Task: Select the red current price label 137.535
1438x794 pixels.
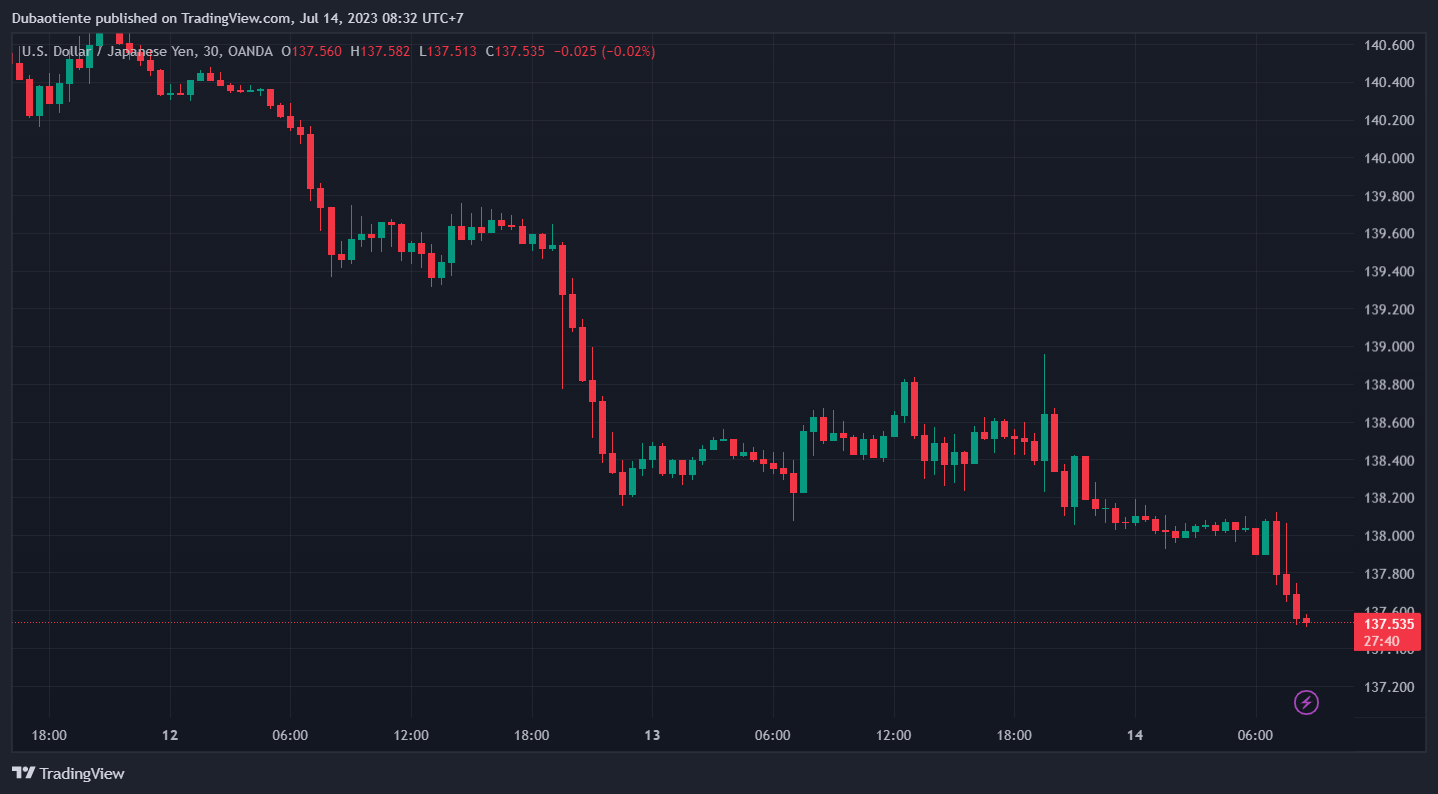Action: pos(1389,624)
